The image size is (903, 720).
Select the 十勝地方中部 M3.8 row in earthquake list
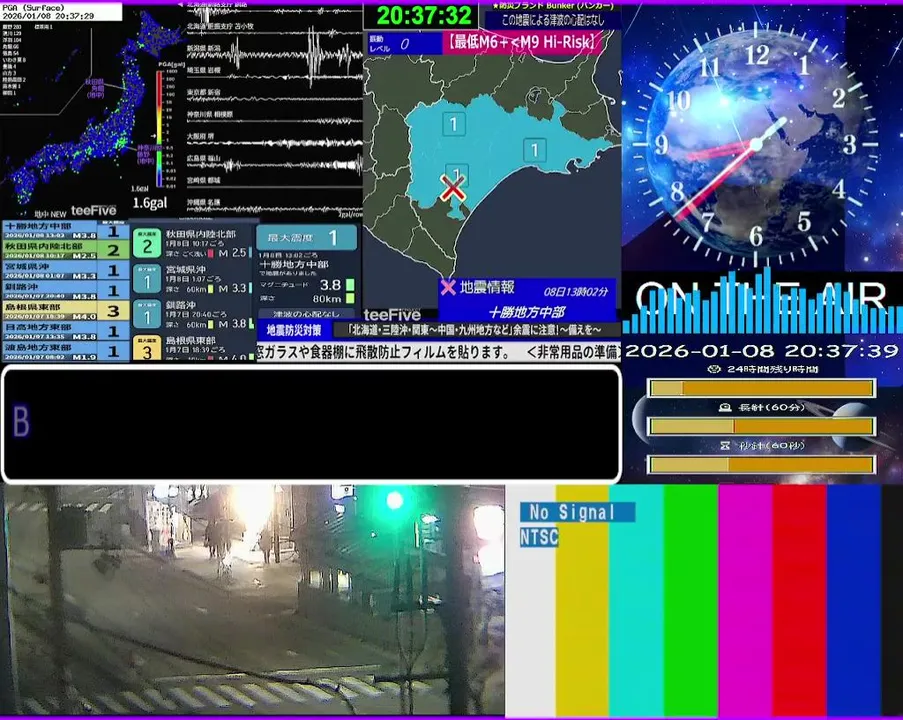pyautogui.click(x=66, y=230)
